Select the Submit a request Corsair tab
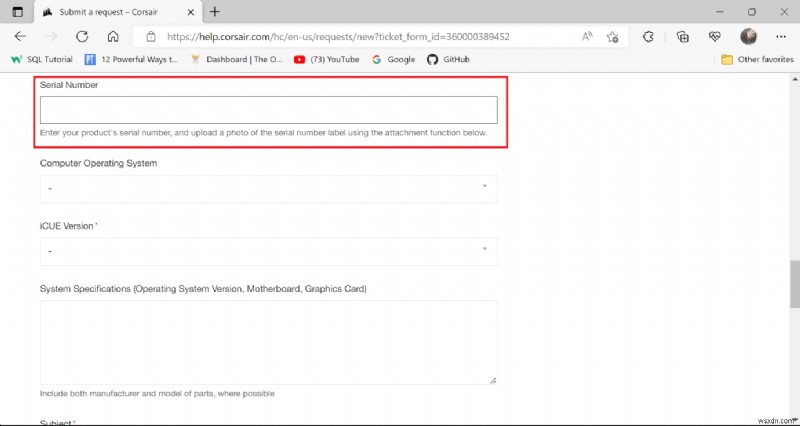The image size is (800, 426). [118, 12]
